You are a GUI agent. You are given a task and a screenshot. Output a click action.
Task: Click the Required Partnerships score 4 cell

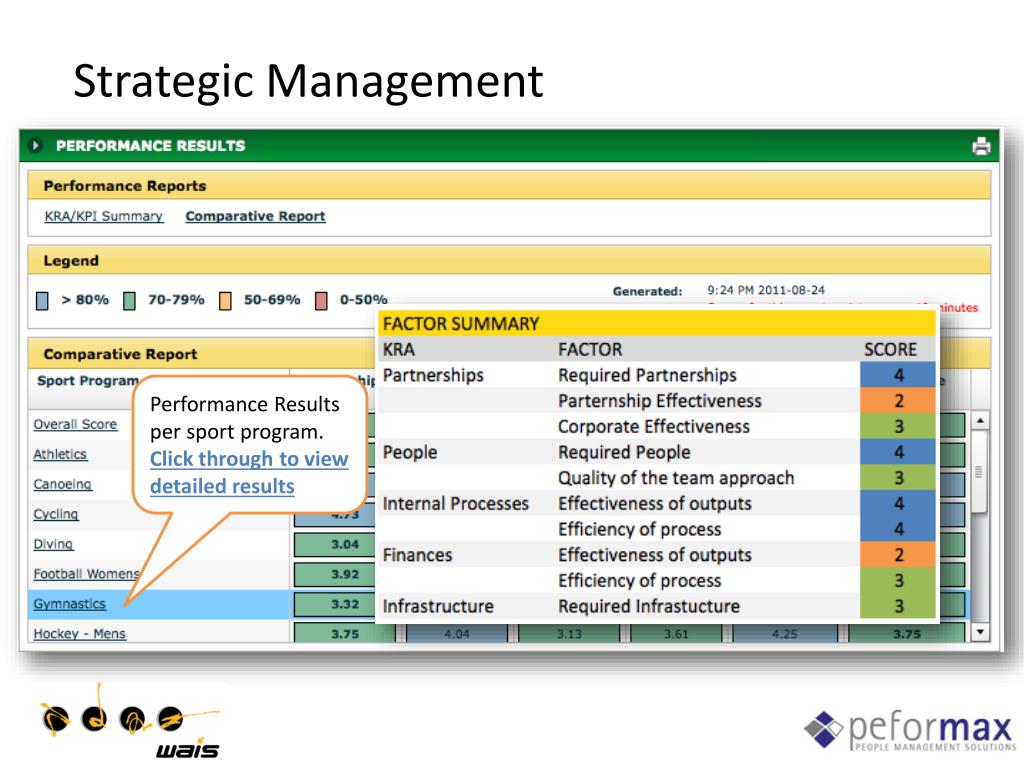pos(898,376)
